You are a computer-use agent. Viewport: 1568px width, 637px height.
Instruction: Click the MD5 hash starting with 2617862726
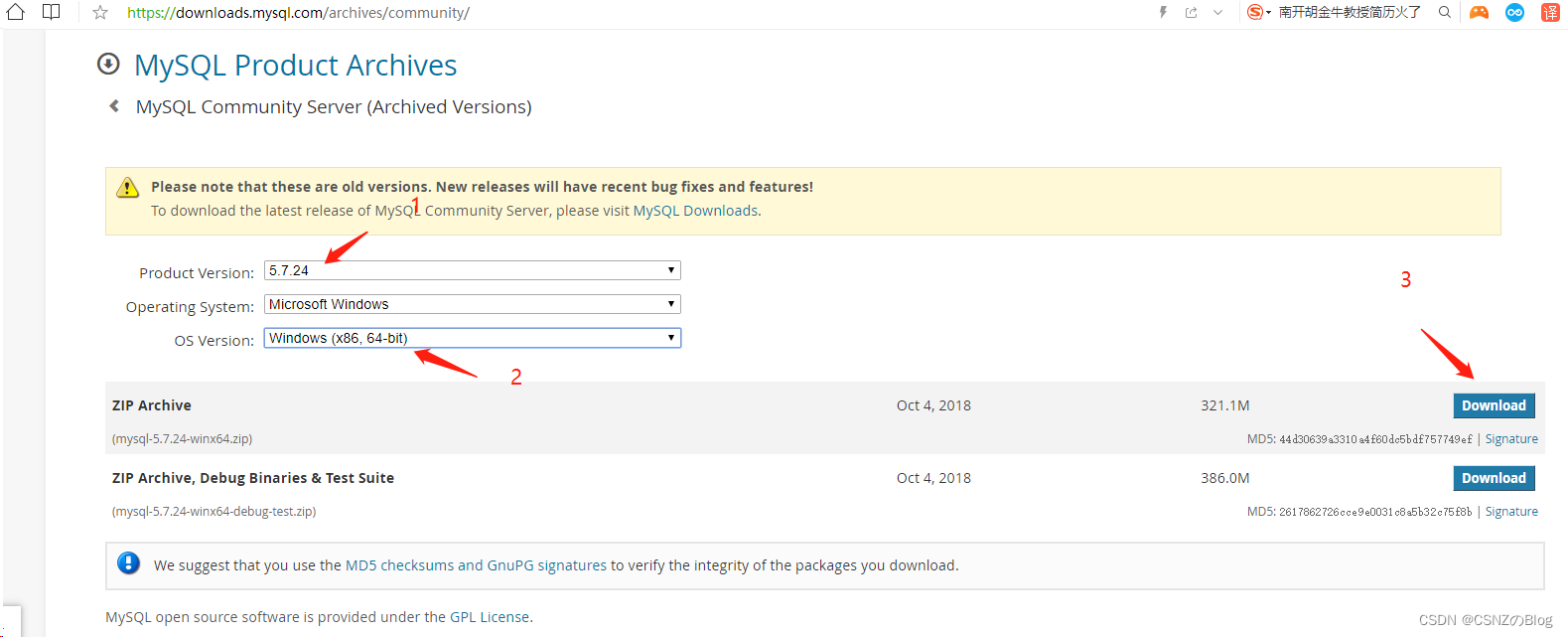click(1375, 512)
